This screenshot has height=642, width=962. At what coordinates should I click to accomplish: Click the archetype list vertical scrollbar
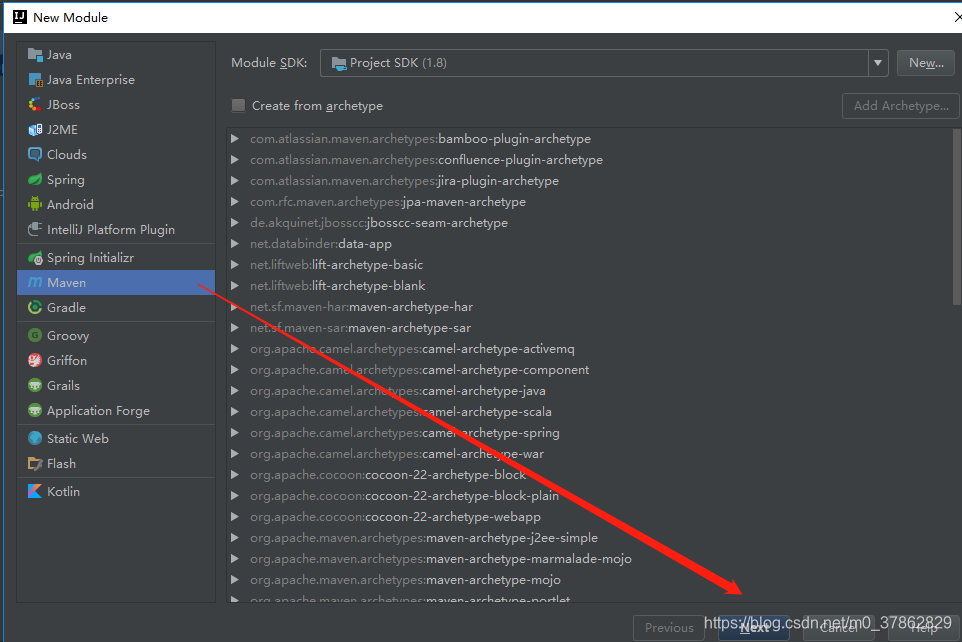(956, 217)
